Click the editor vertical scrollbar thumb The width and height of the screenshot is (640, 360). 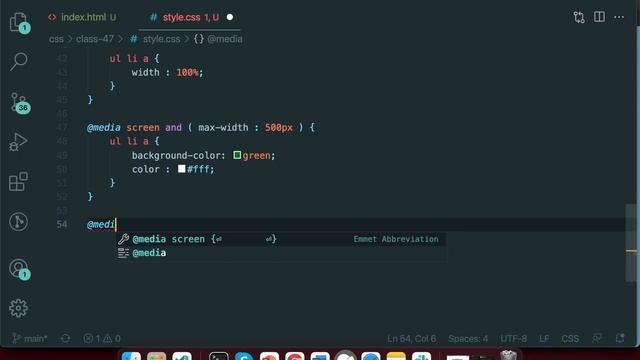click(x=631, y=243)
